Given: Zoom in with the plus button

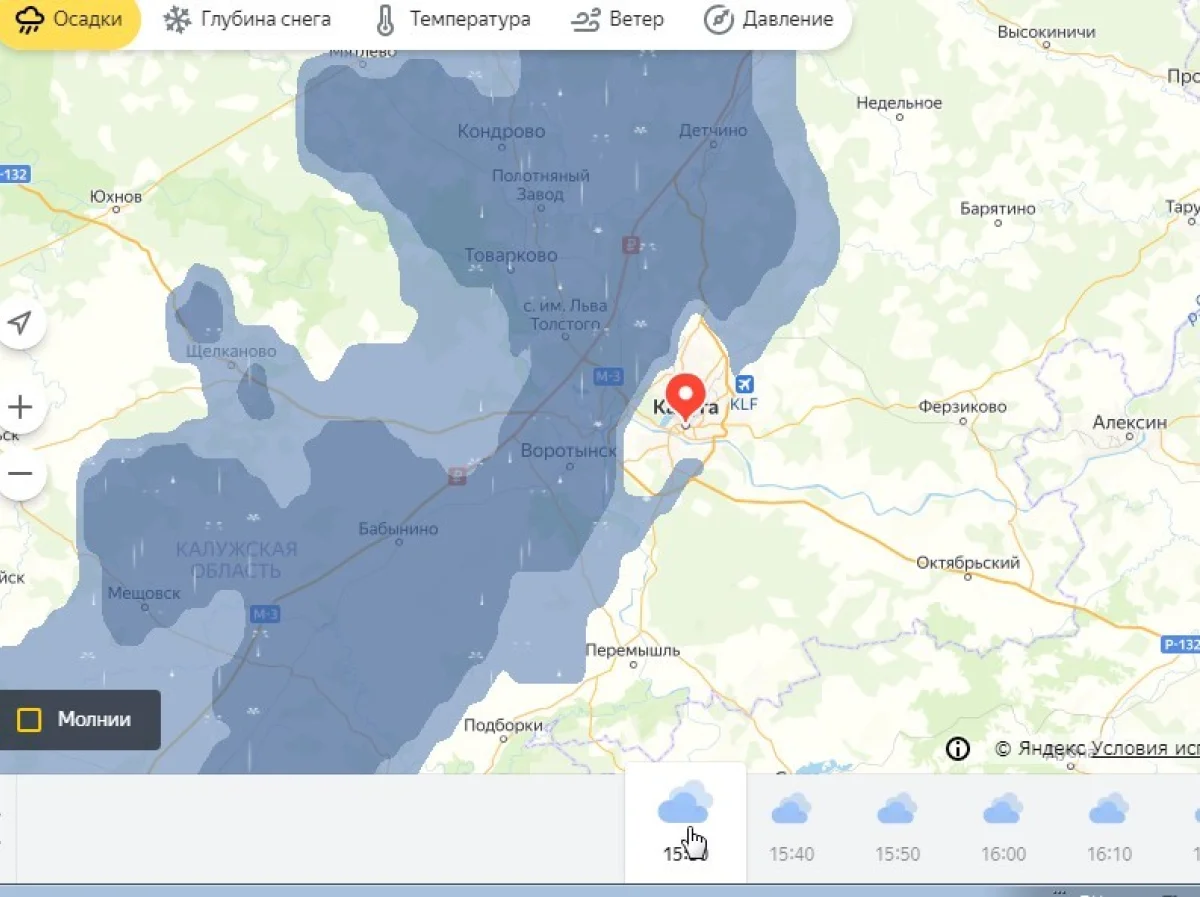Looking at the screenshot, I should coord(20,408).
